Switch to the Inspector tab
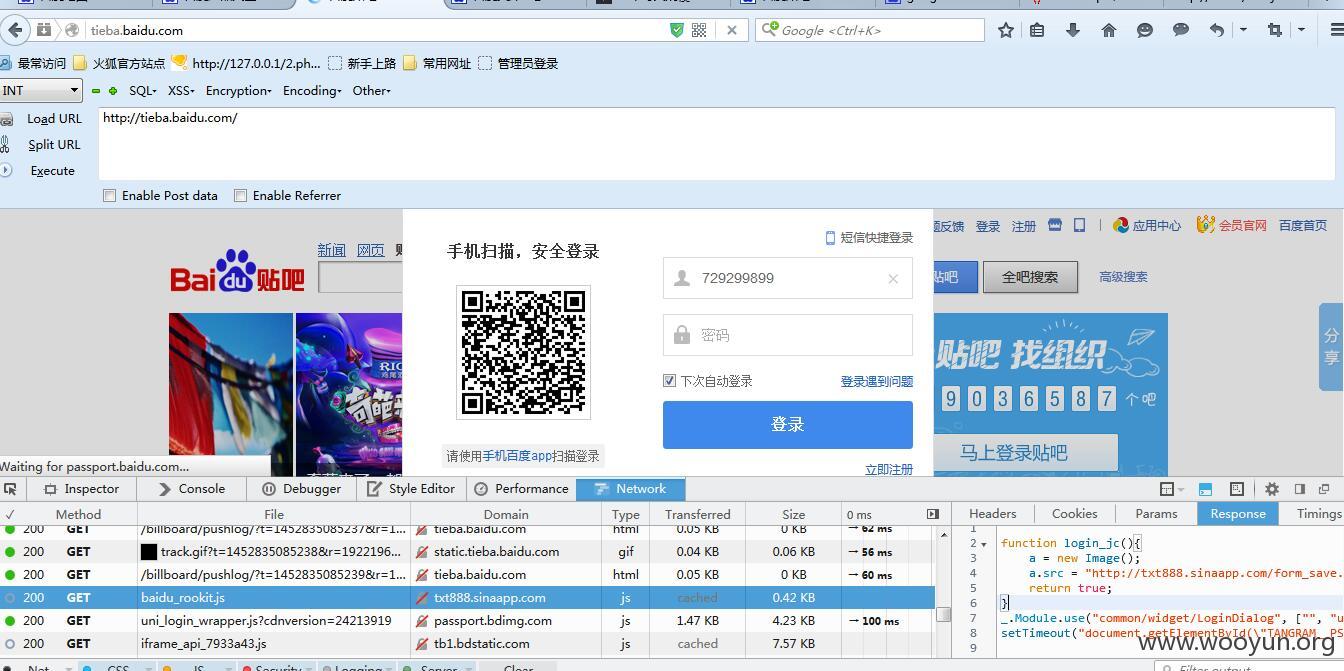The width and height of the screenshot is (1344, 671). (81, 489)
